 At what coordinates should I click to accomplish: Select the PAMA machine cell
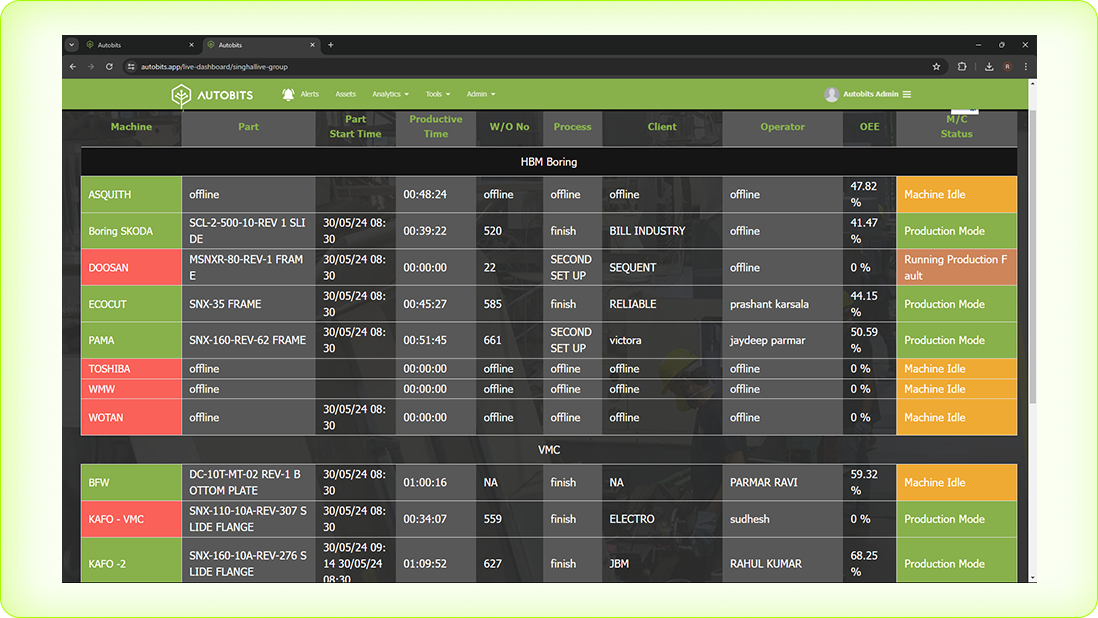click(131, 340)
